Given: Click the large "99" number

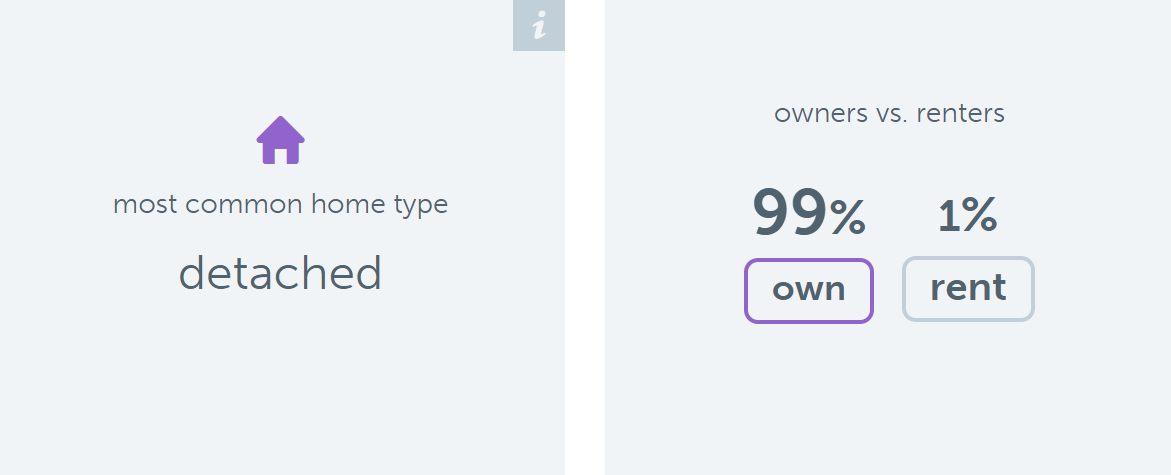Looking at the screenshot, I should click(789, 213).
